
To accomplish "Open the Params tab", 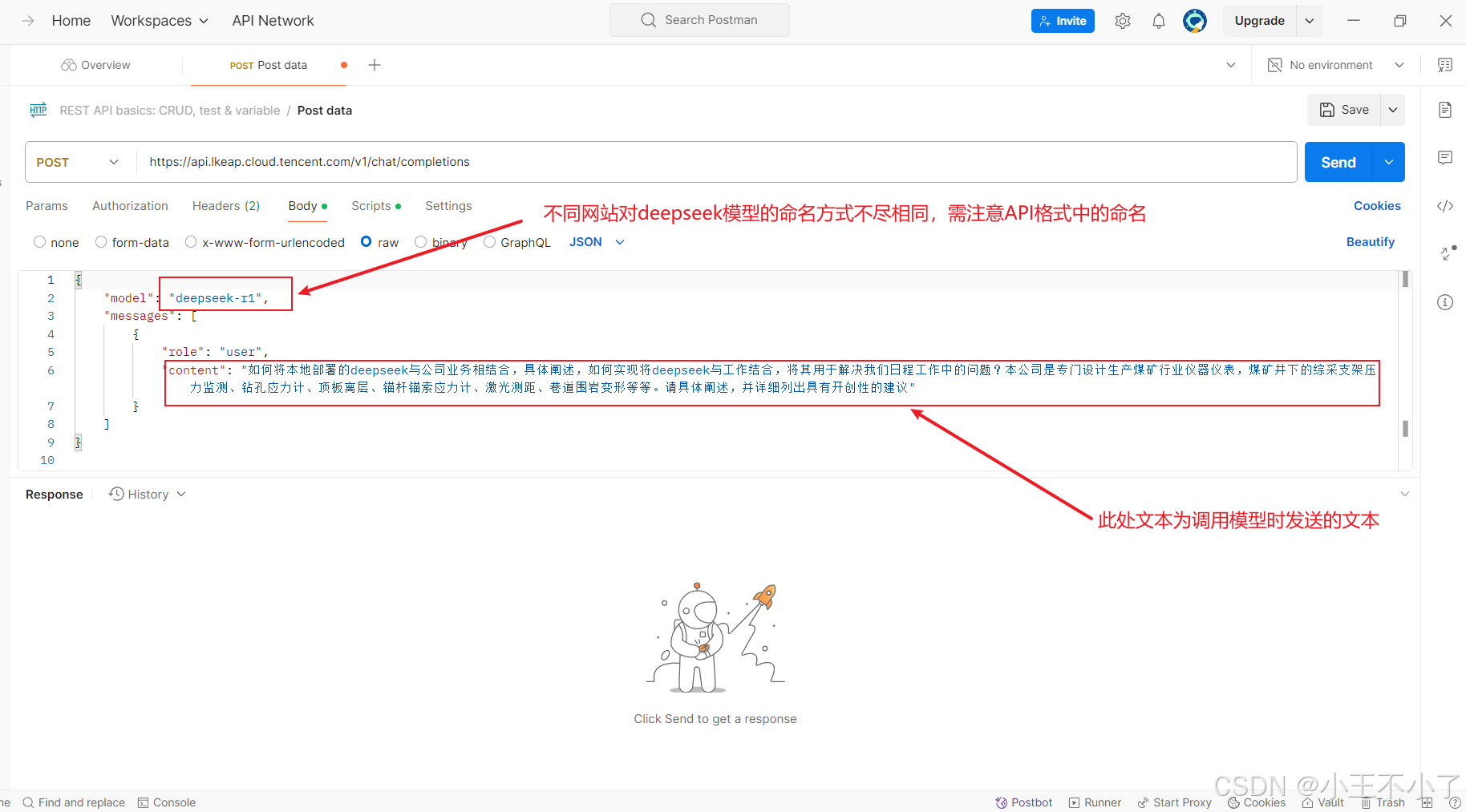I will (x=47, y=206).
